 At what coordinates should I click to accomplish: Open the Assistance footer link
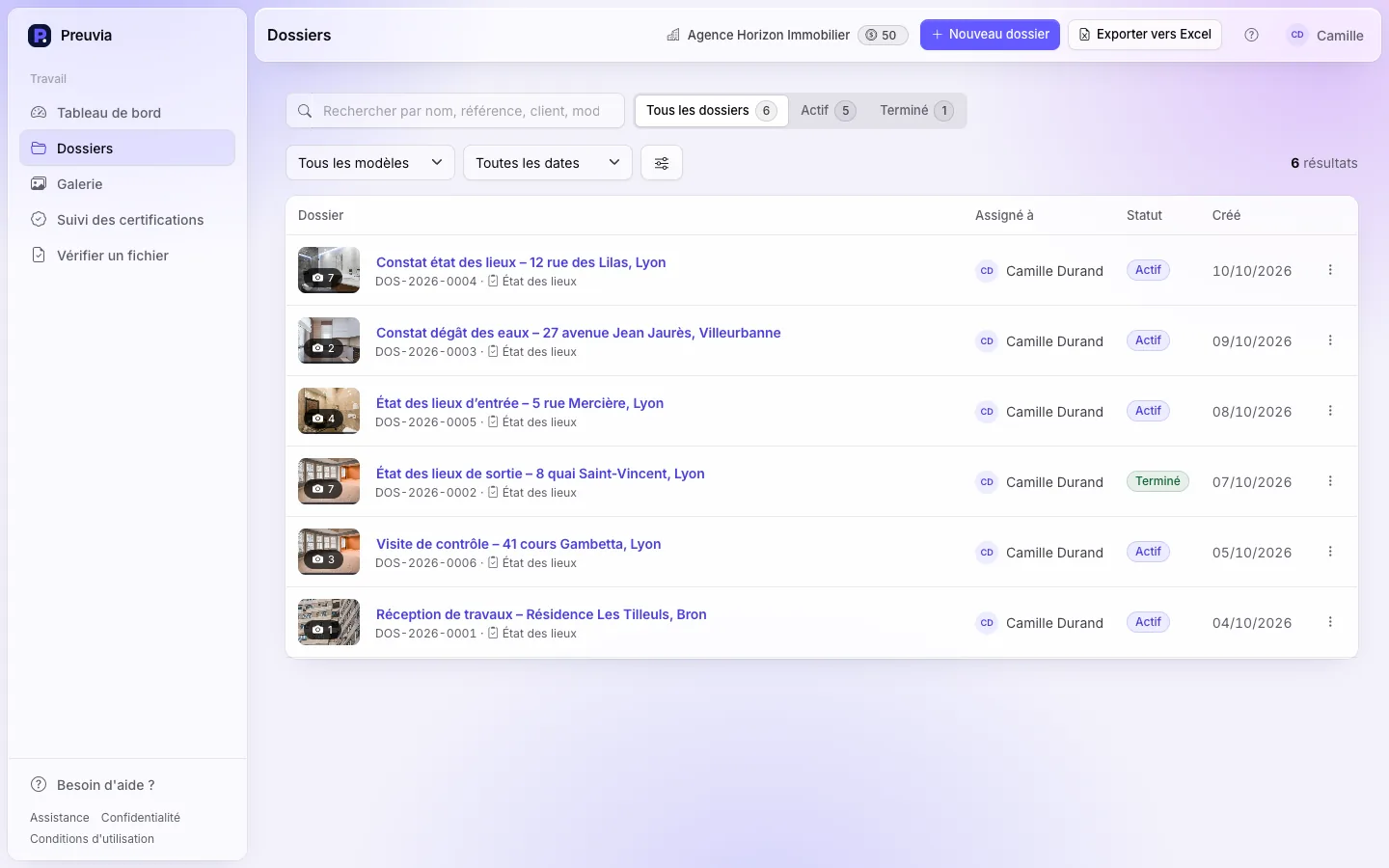pos(60,818)
